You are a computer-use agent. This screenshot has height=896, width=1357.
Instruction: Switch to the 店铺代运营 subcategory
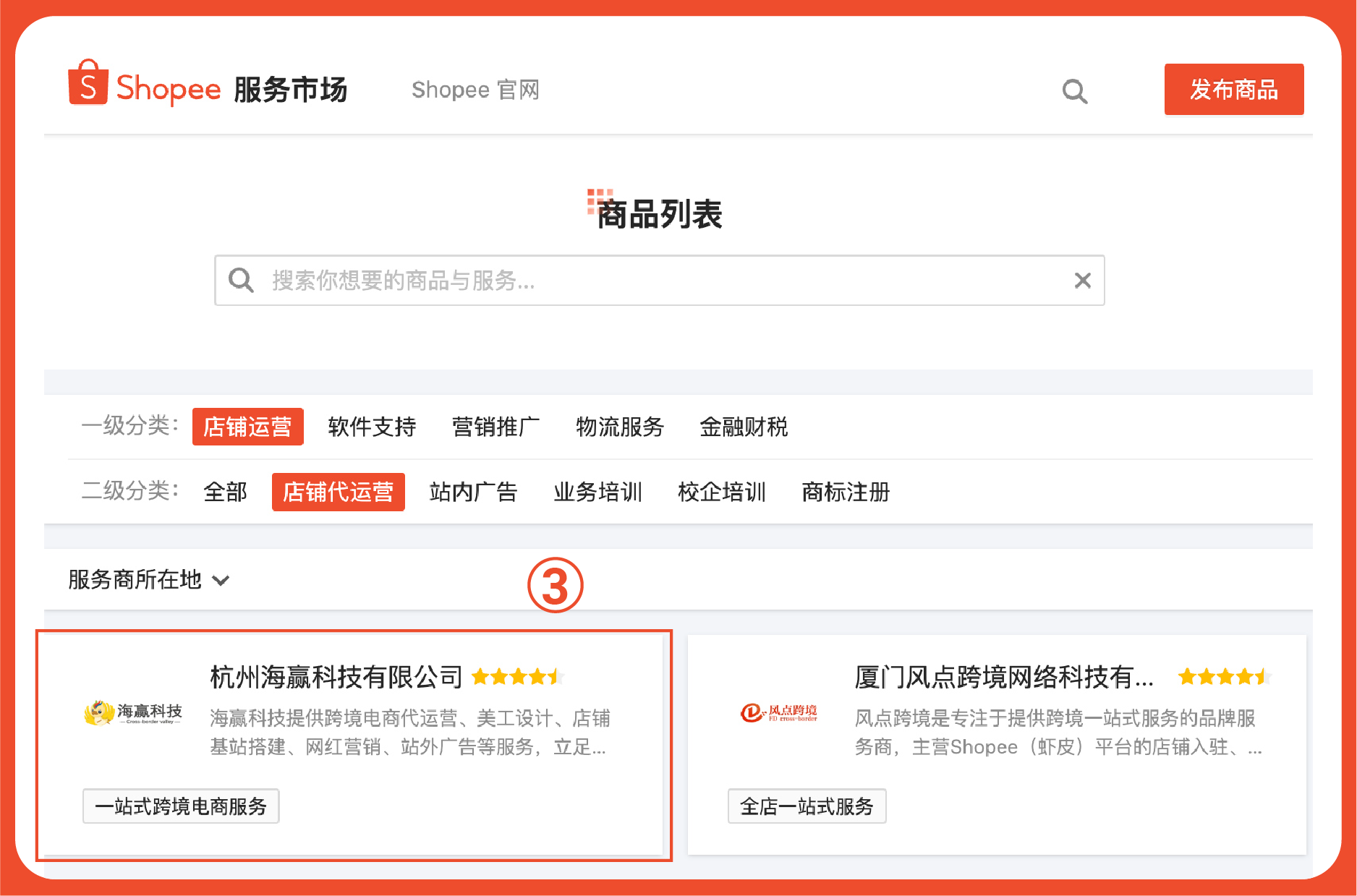point(338,492)
